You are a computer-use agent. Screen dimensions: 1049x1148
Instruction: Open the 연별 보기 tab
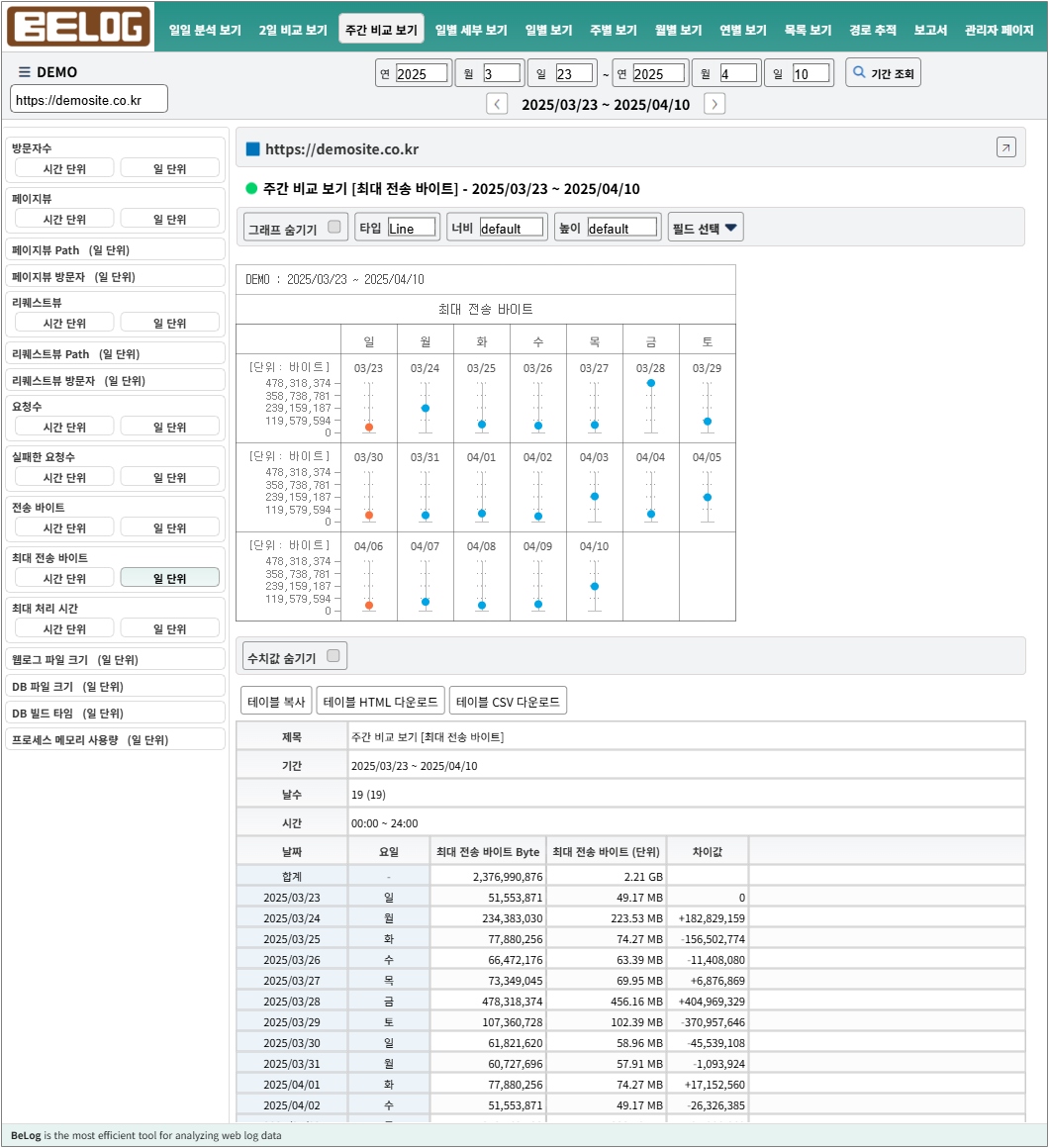coord(743,30)
